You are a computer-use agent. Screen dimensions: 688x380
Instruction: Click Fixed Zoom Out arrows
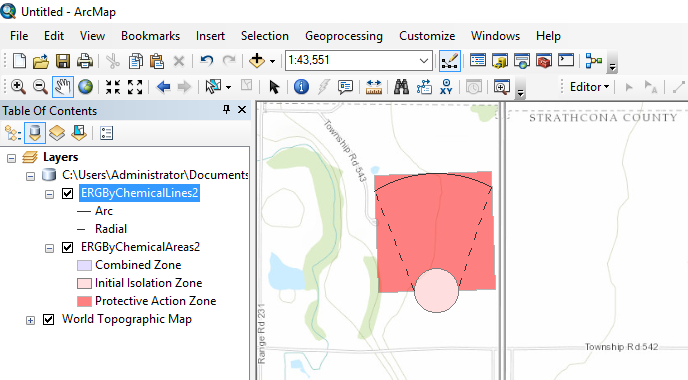pyautogui.click(x=135, y=87)
